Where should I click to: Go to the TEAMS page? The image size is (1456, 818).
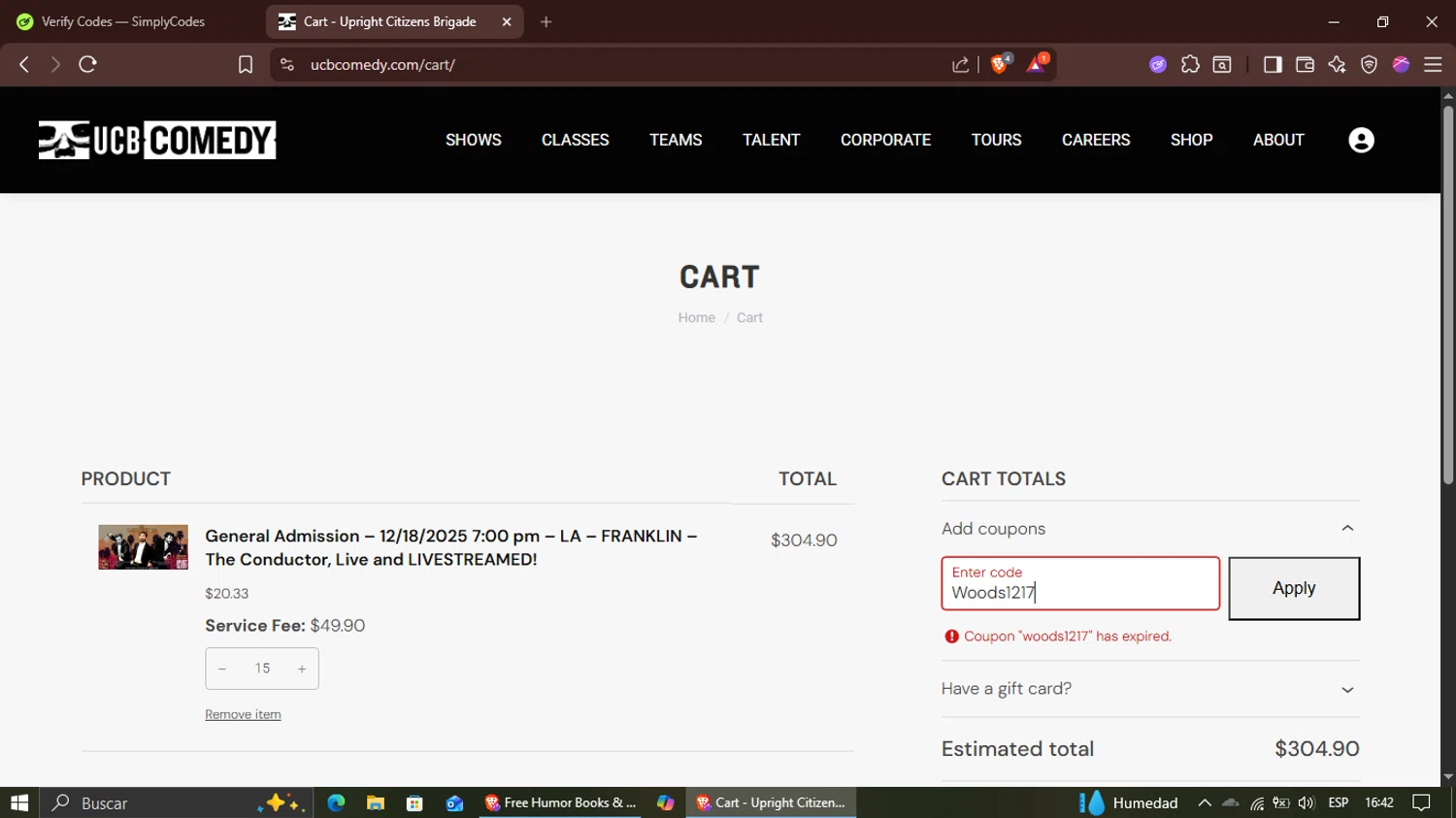click(676, 140)
